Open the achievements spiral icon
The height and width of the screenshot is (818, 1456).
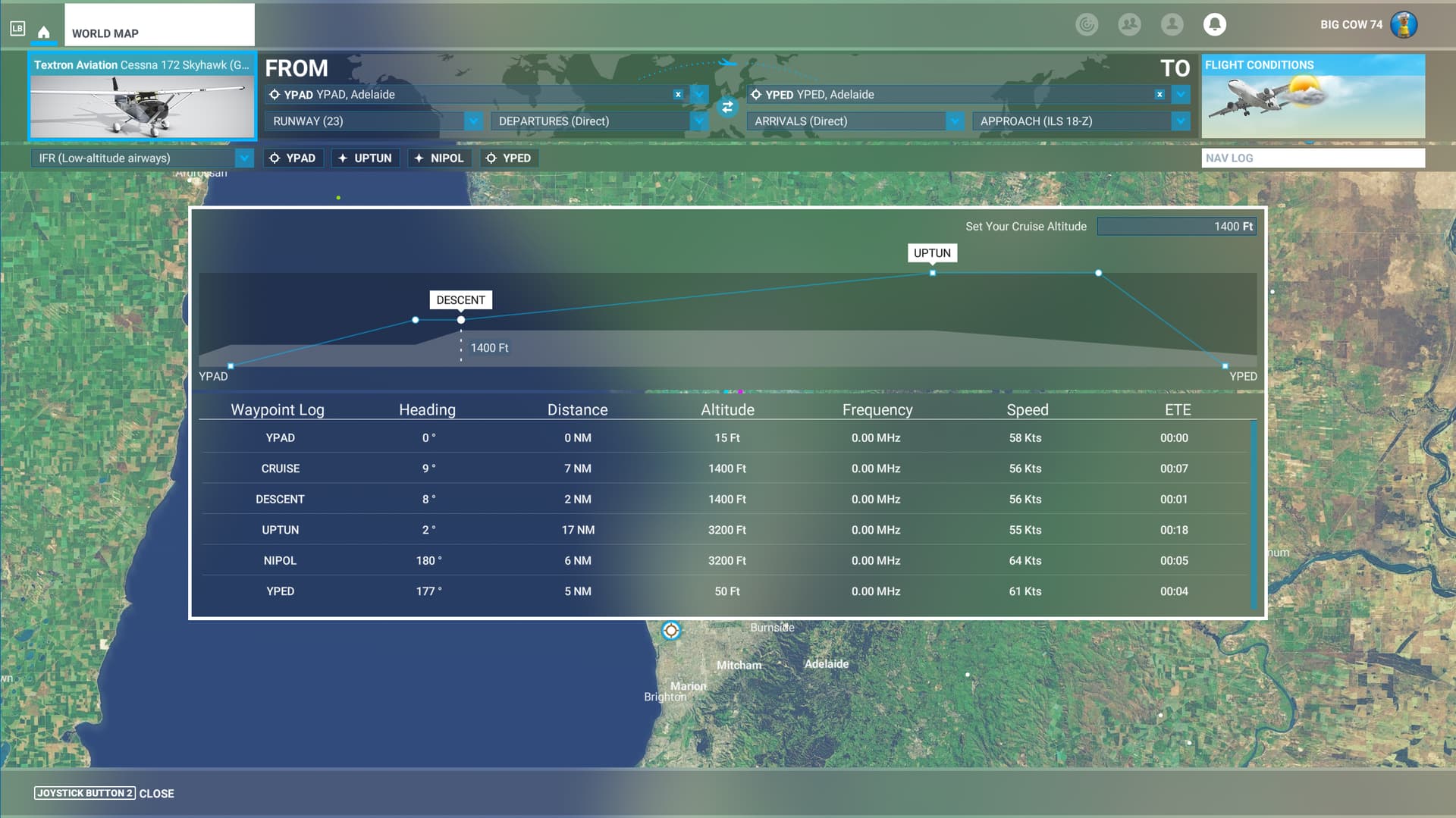coord(1087,24)
